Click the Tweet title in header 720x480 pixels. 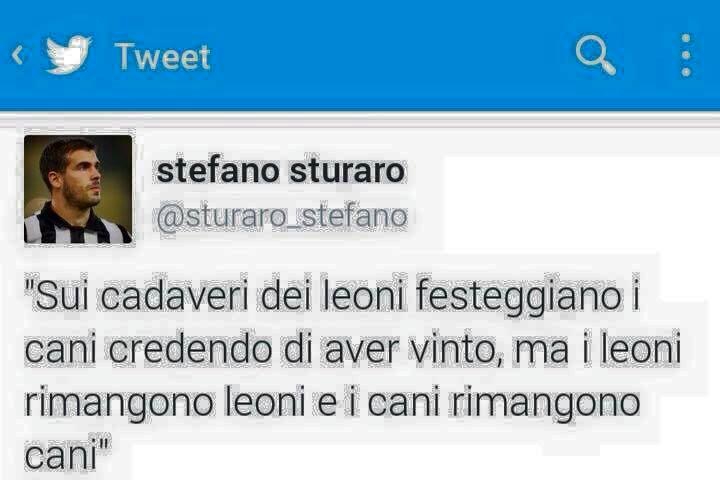[163, 56]
